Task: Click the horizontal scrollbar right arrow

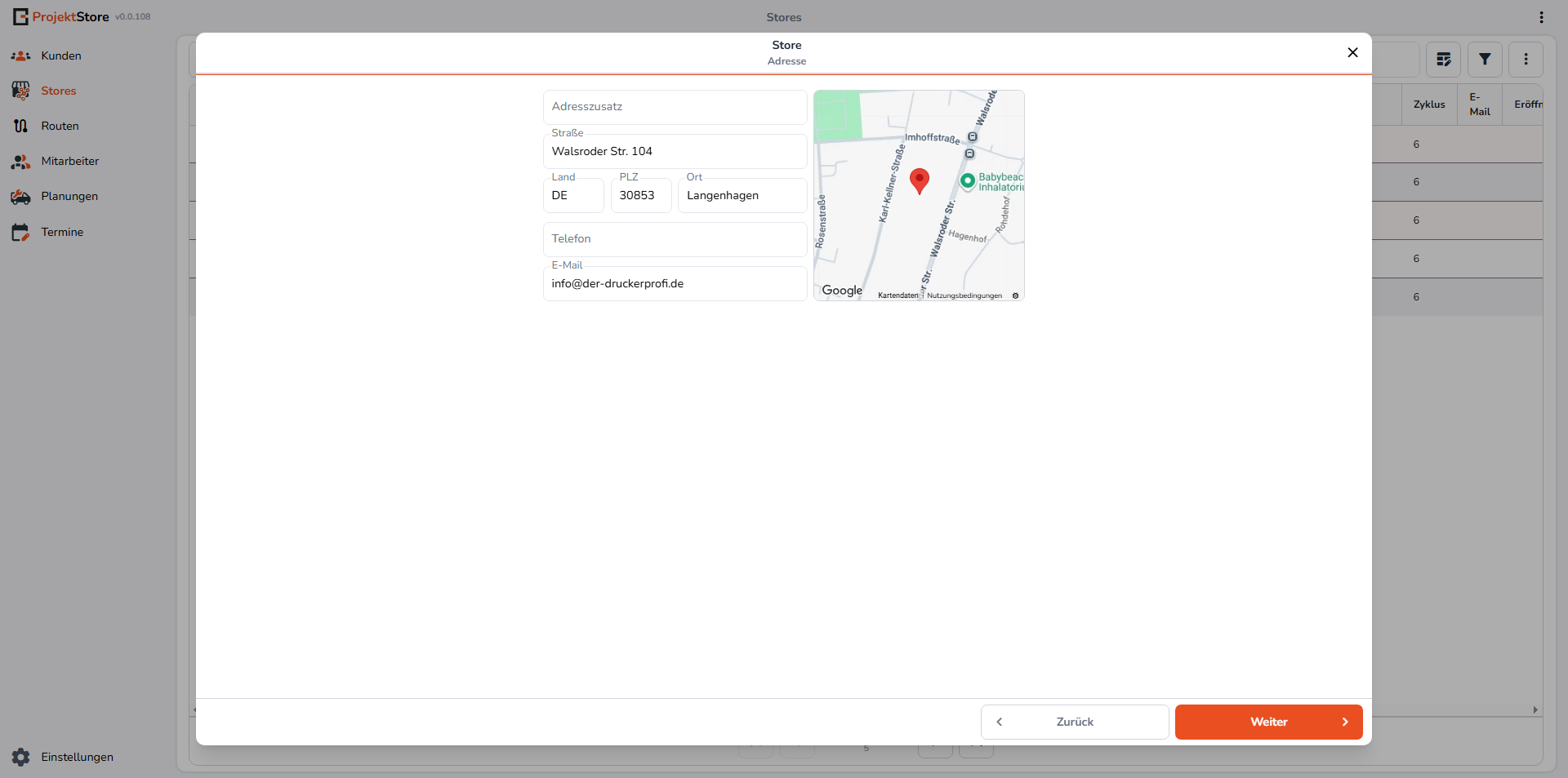Action: pos(1535,710)
